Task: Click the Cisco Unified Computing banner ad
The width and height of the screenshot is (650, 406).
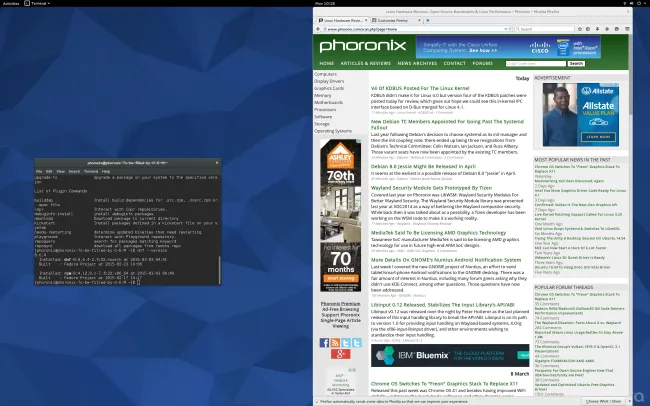Action: [508, 47]
